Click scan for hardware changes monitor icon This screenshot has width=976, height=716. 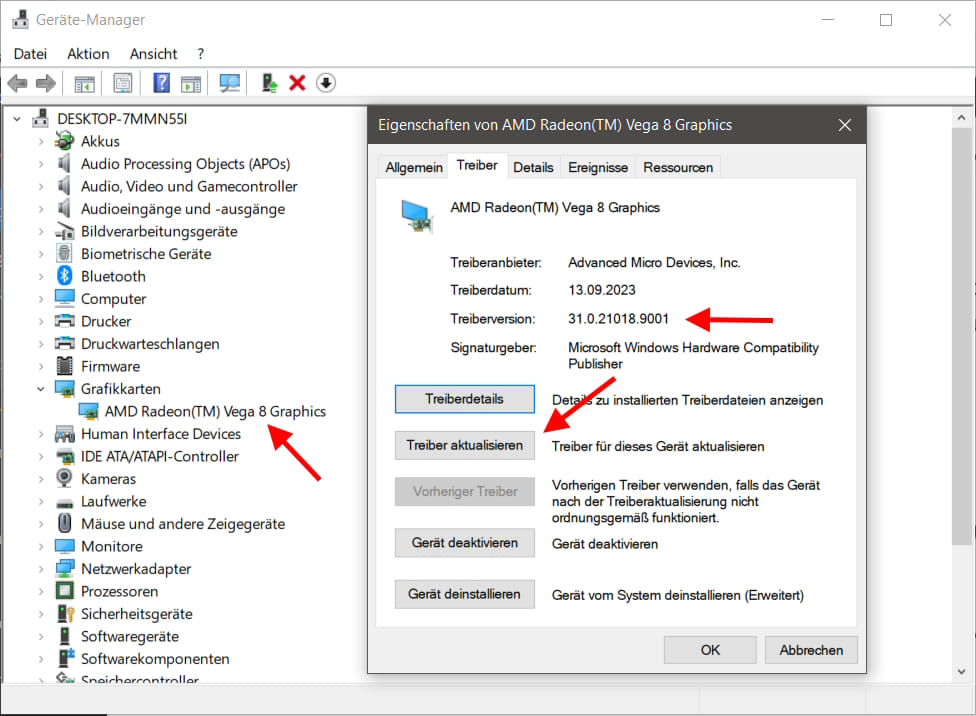click(230, 83)
